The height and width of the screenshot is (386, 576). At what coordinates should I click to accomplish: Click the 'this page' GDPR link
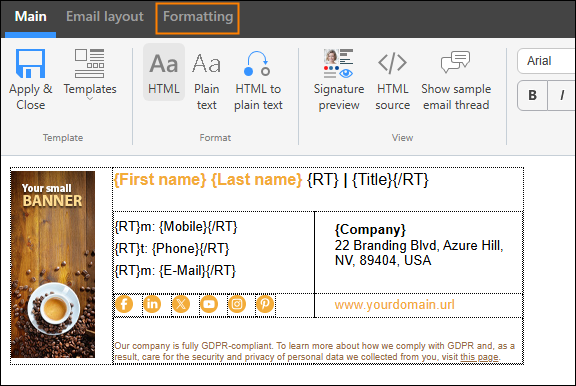(x=479, y=357)
